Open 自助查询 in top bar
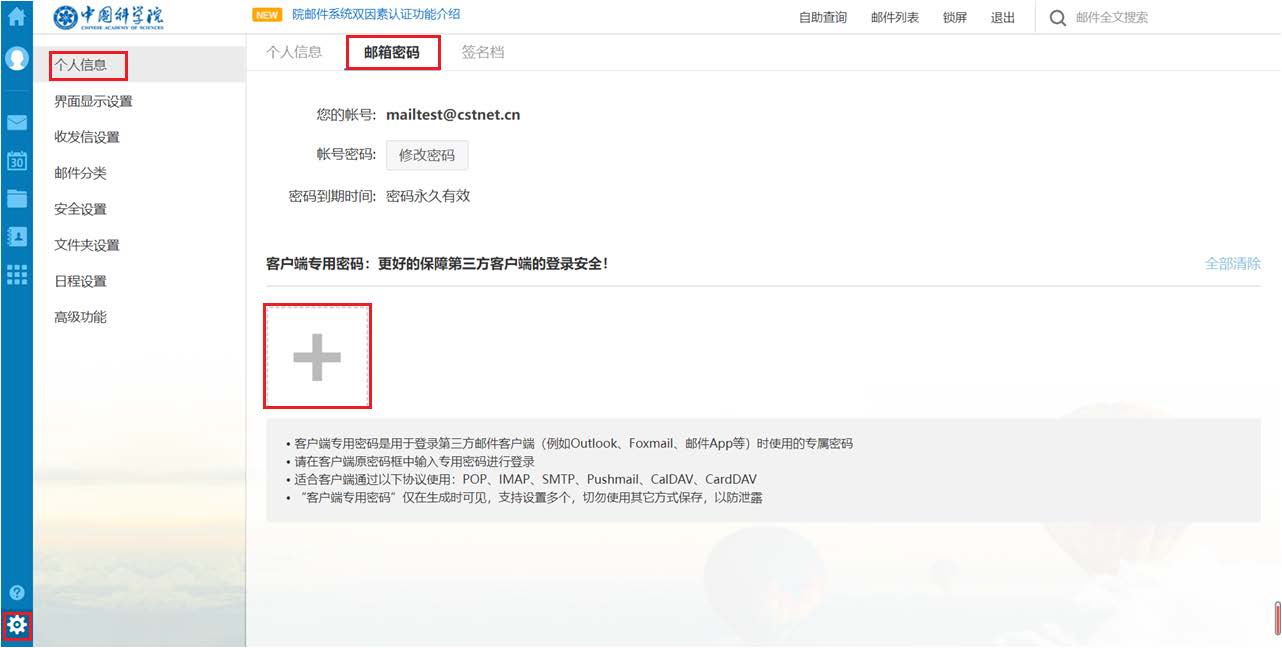Screen dimensions: 1282x648 coord(823,18)
